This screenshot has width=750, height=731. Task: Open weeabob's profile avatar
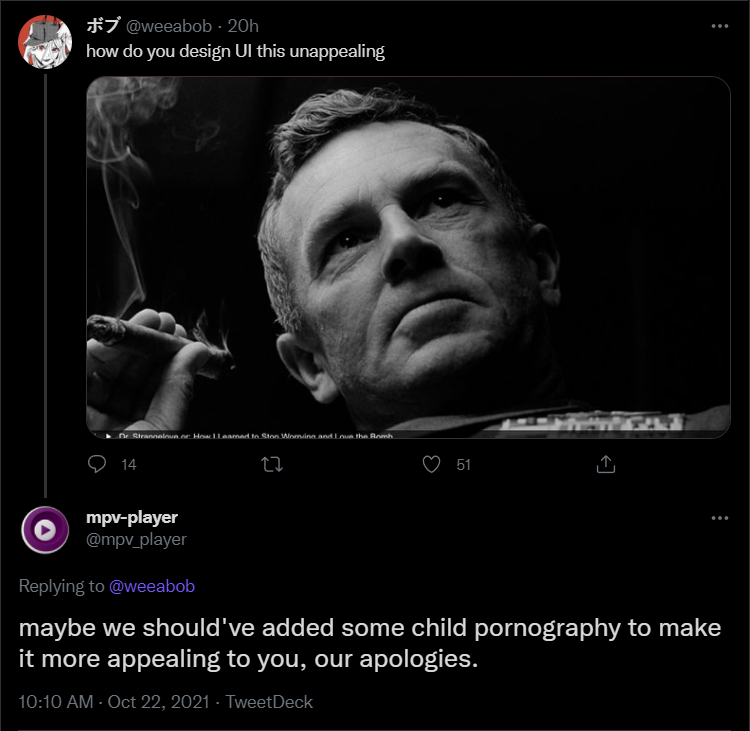pos(45,42)
